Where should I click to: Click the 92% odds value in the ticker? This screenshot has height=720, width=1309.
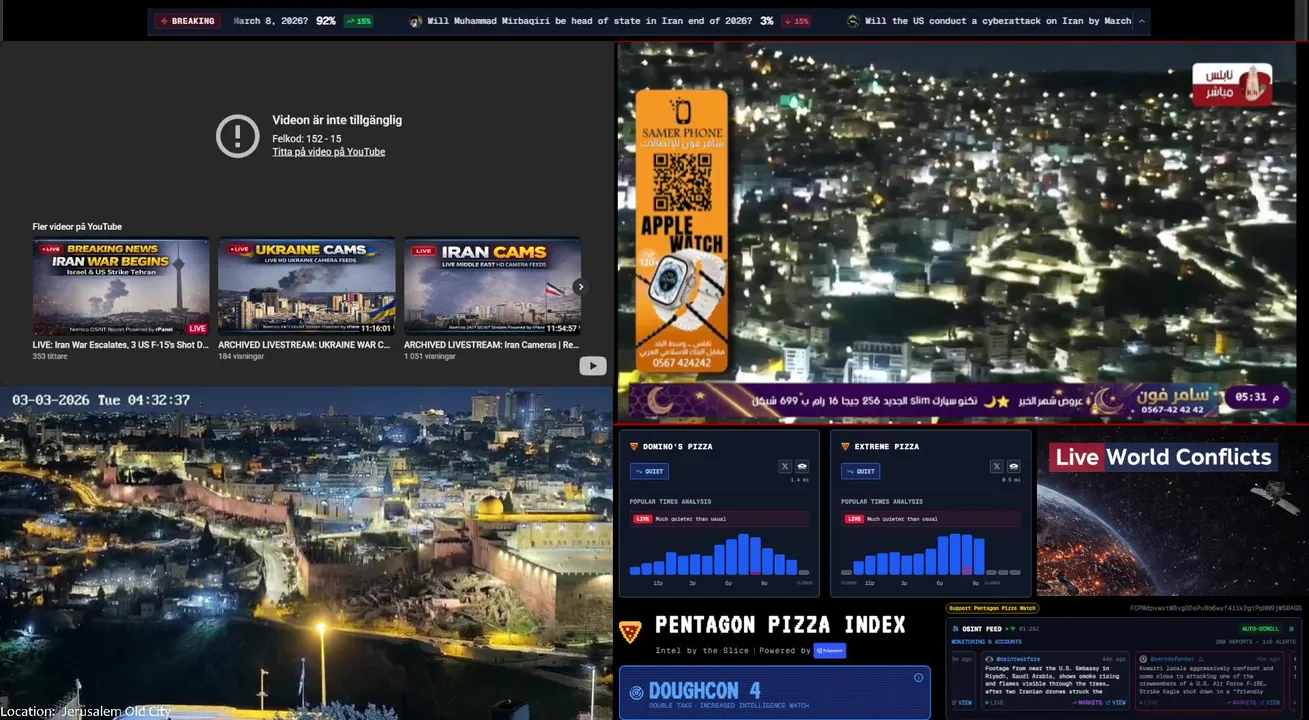(x=325, y=21)
